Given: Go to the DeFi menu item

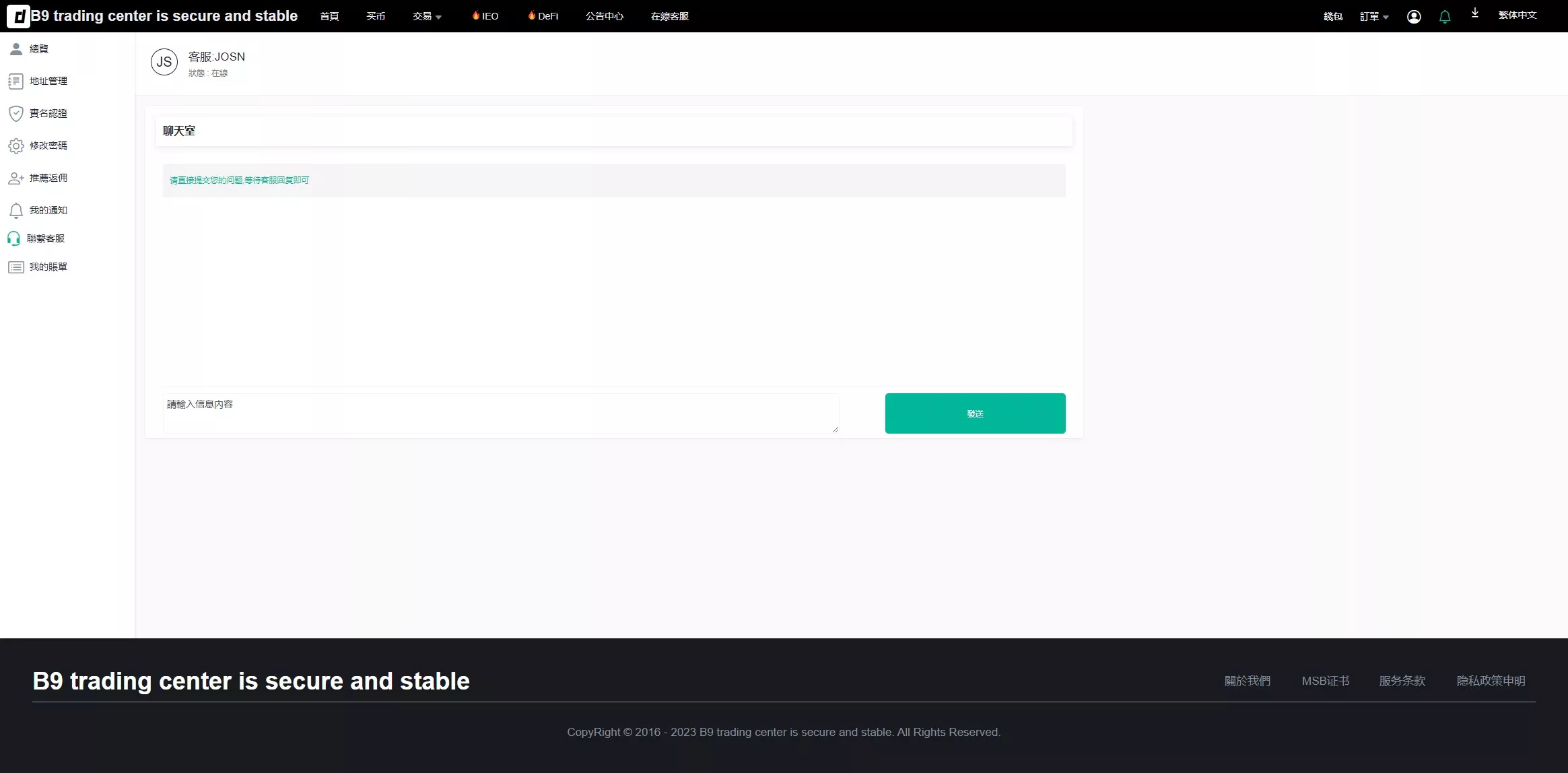Looking at the screenshot, I should click(543, 16).
